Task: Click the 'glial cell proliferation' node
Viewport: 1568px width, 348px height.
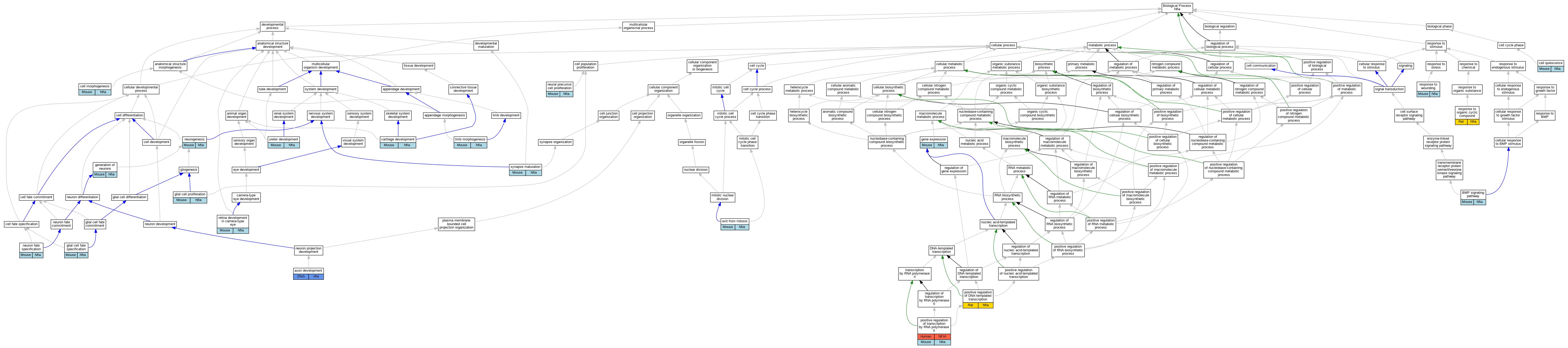Action: pos(190,197)
